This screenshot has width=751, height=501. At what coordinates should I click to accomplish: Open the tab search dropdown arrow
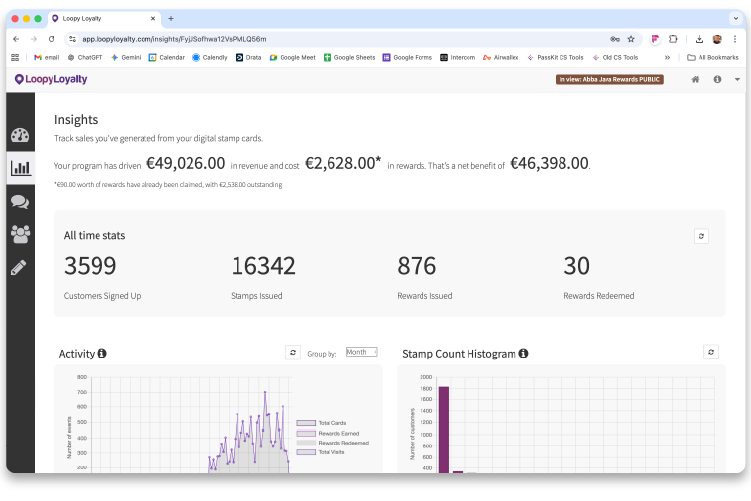[x=736, y=19]
